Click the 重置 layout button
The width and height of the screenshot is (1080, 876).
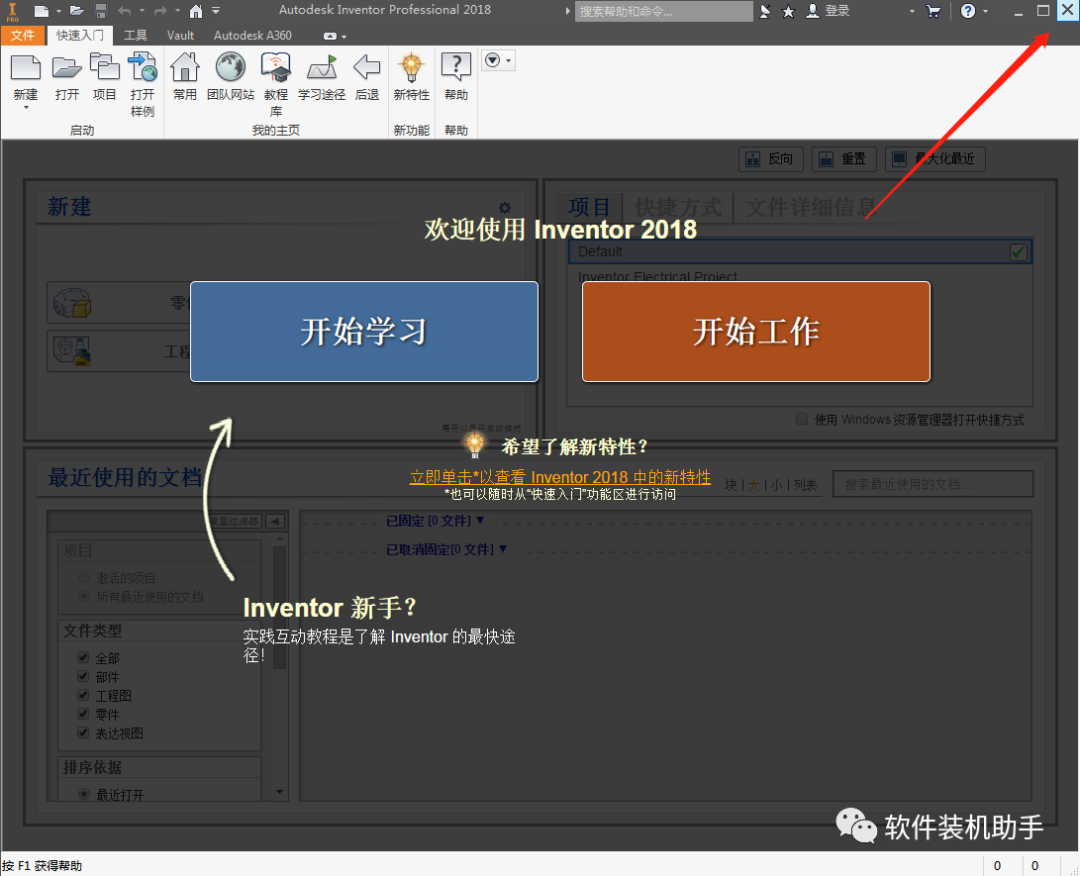(844, 159)
